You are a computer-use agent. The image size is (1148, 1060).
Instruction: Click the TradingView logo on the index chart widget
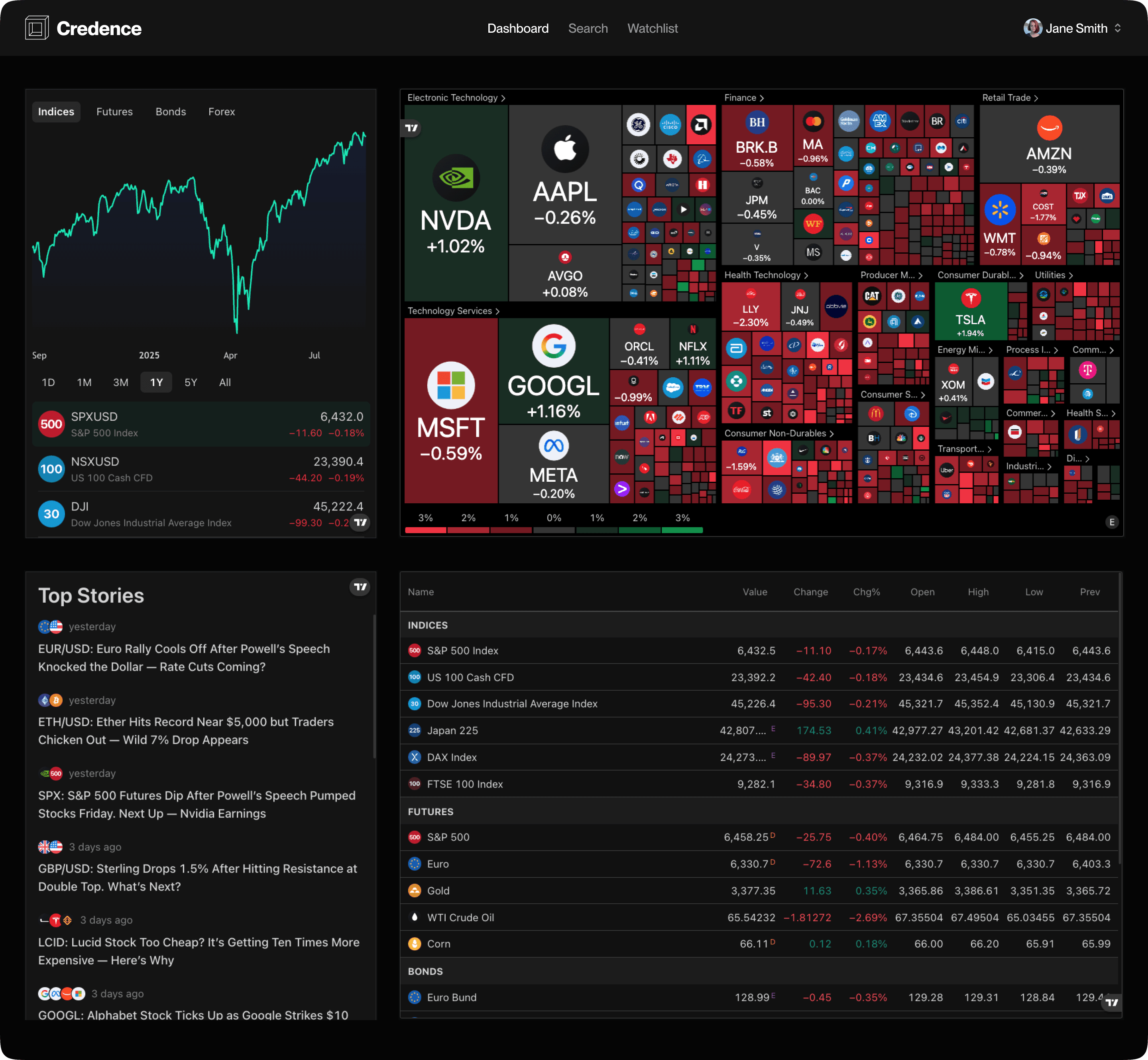click(360, 522)
